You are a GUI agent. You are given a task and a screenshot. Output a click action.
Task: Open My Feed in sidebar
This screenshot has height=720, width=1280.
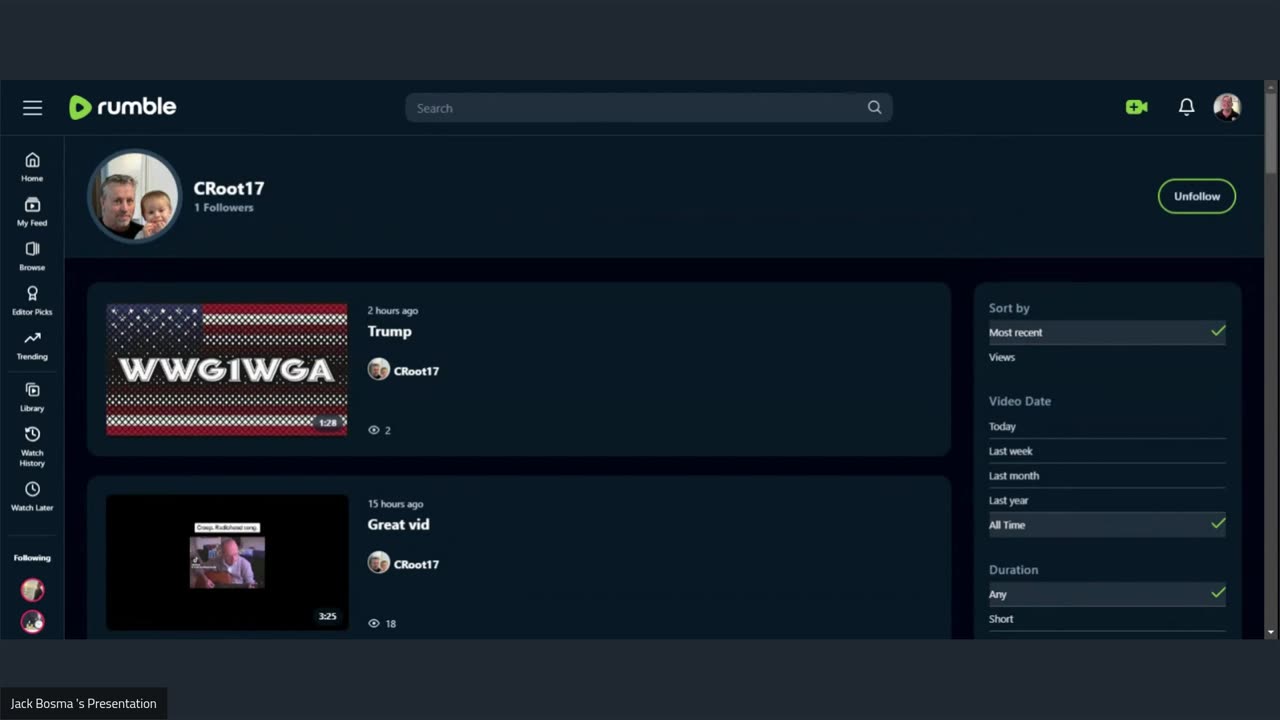tap(32, 212)
